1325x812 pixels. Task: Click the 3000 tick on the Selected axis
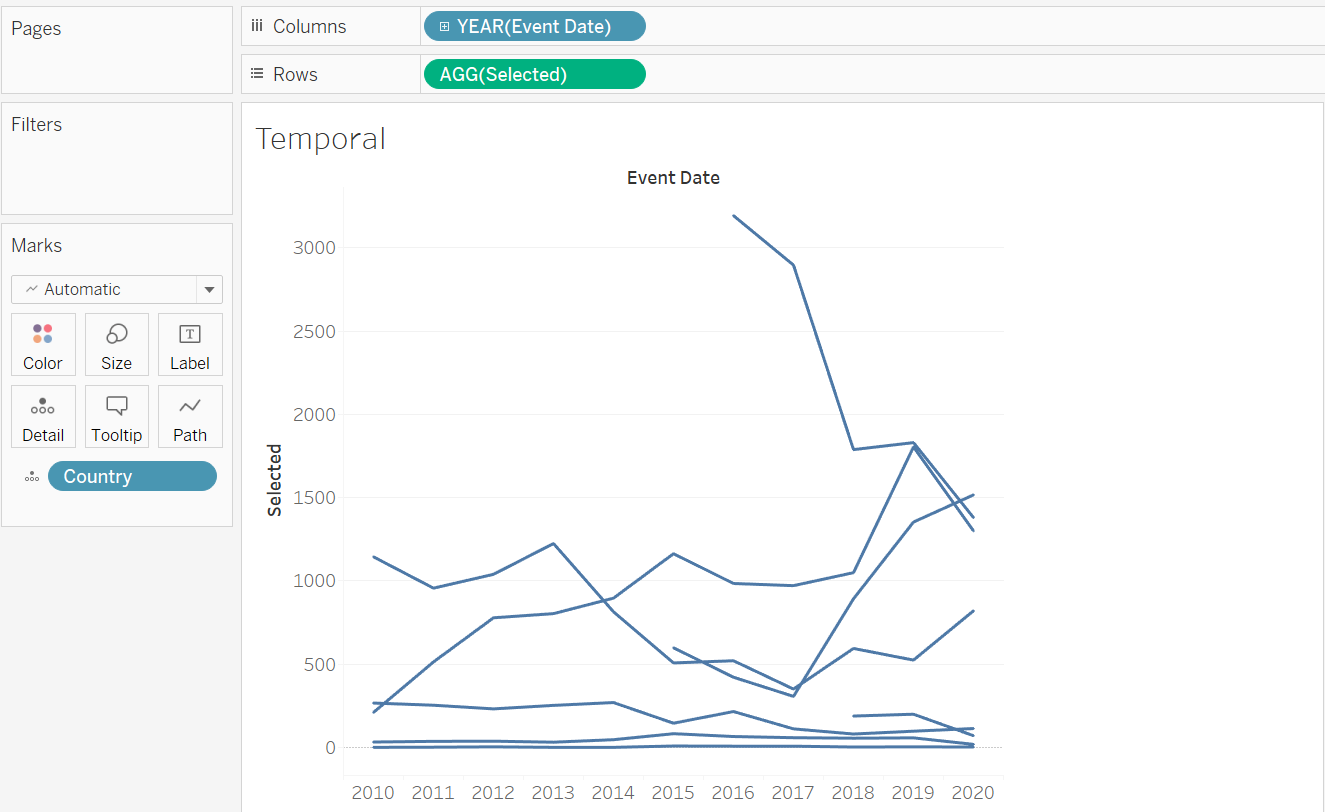click(314, 248)
